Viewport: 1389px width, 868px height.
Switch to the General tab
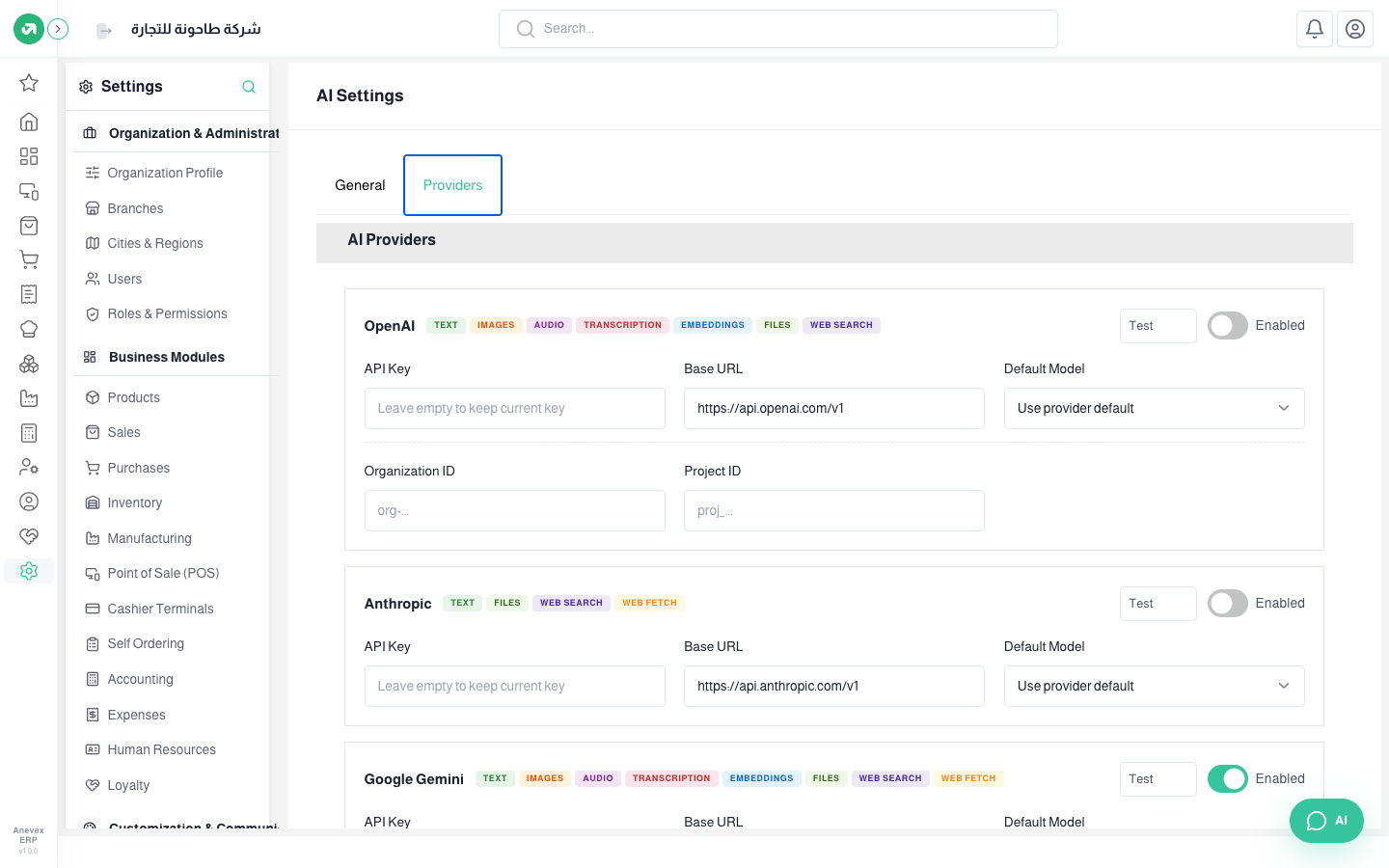(360, 185)
